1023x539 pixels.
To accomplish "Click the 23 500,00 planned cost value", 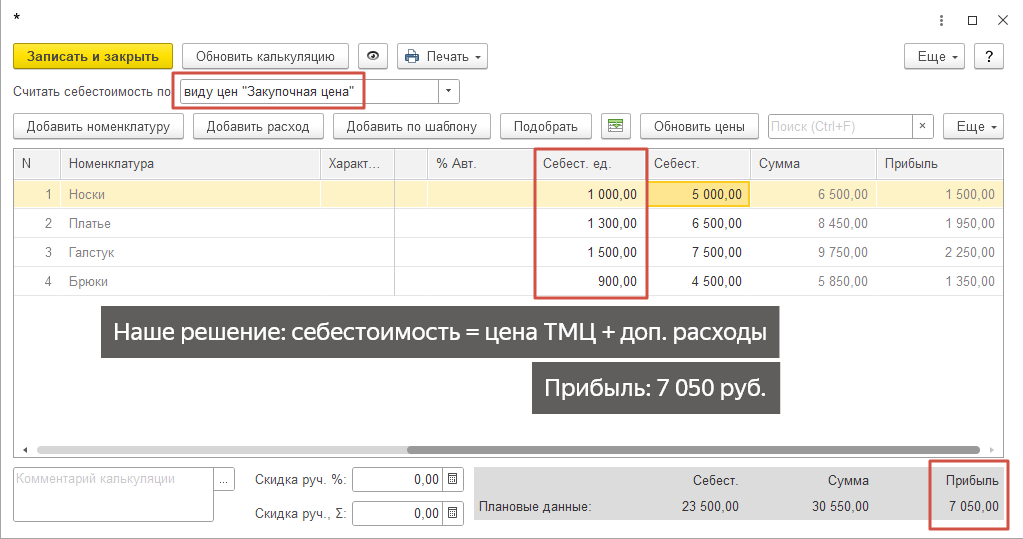I will pyautogui.click(x=710, y=506).
